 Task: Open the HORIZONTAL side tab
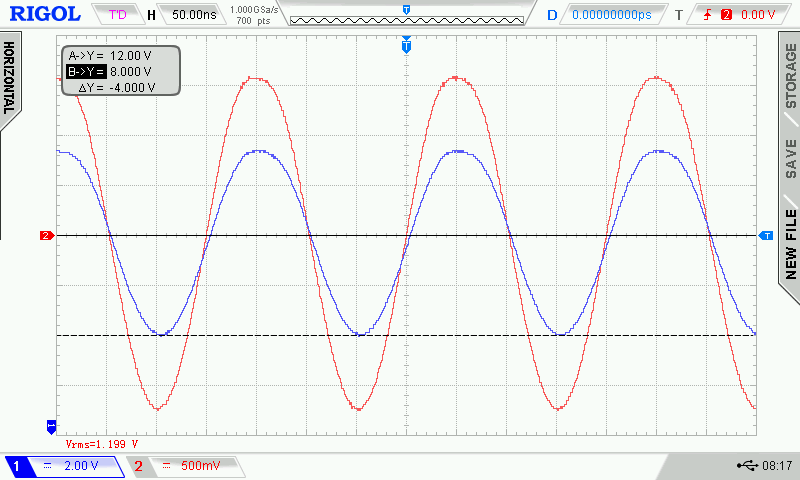coord(9,78)
